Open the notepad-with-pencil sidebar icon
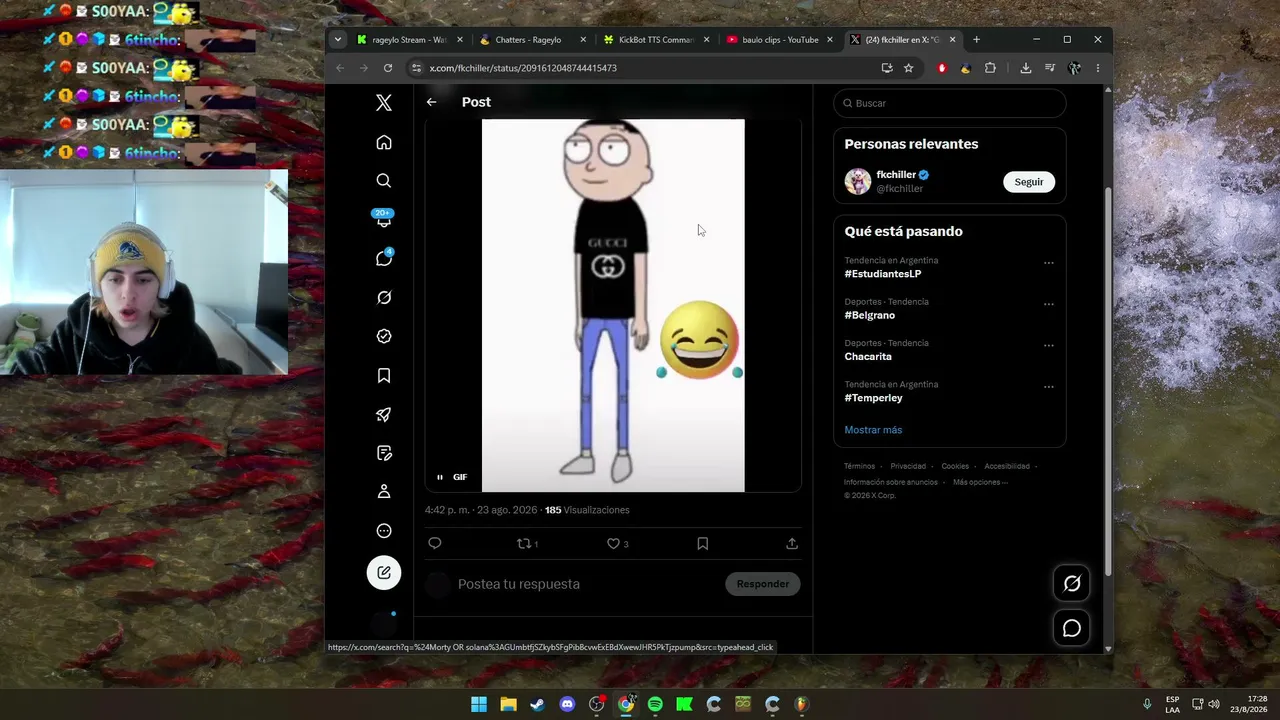The width and height of the screenshot is (1280, 720). [x=384, y=453]
